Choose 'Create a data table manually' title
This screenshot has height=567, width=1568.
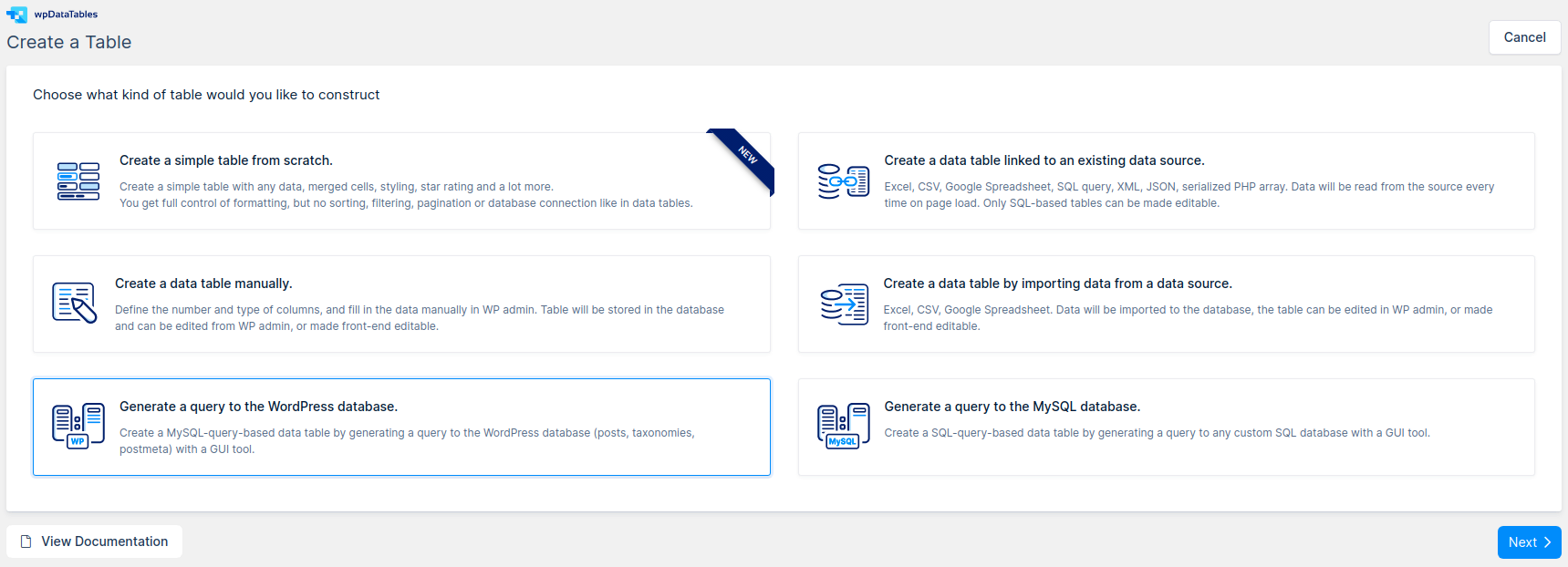pos(203,283)
